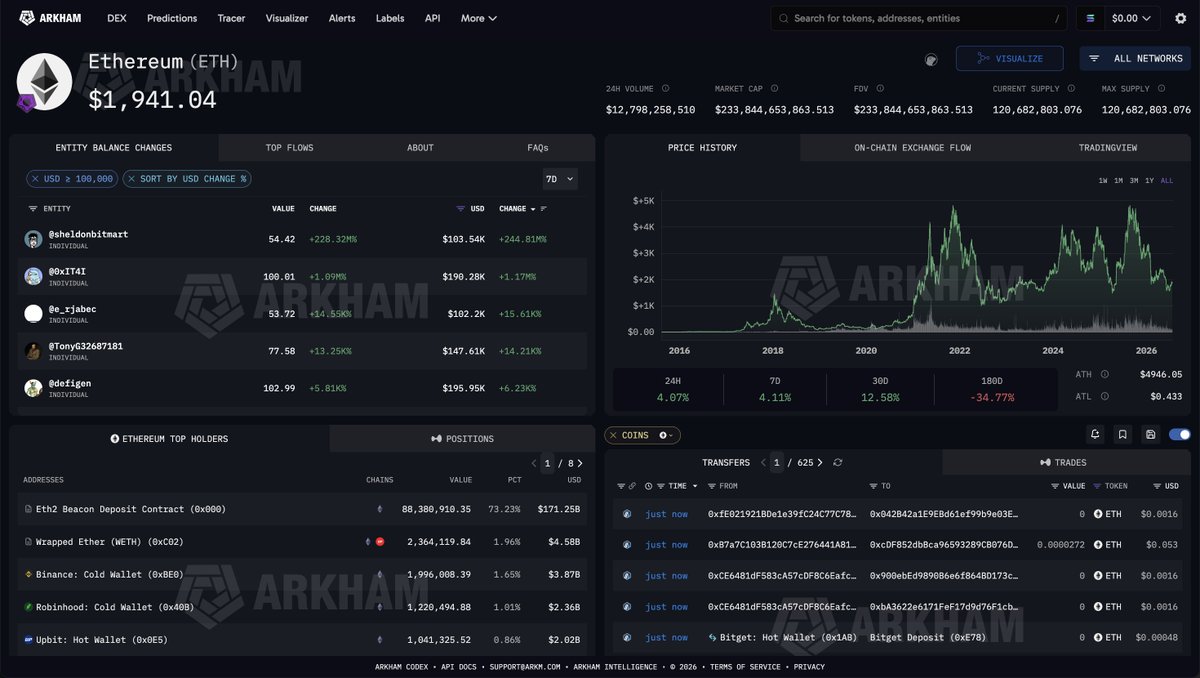Click the alert bell icon above transfers

[1096, 435]
